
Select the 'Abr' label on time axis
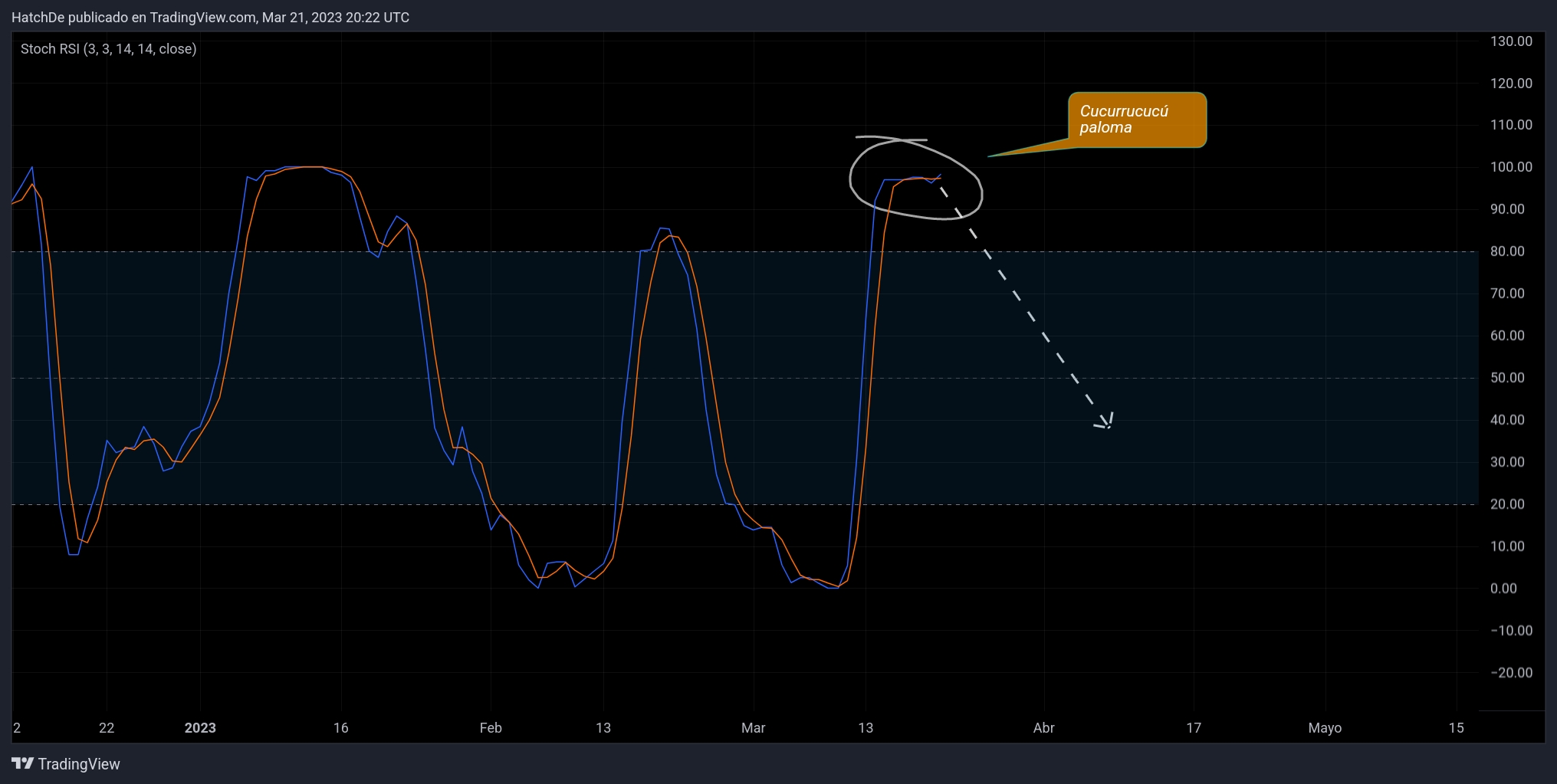tap(1043, 728)
